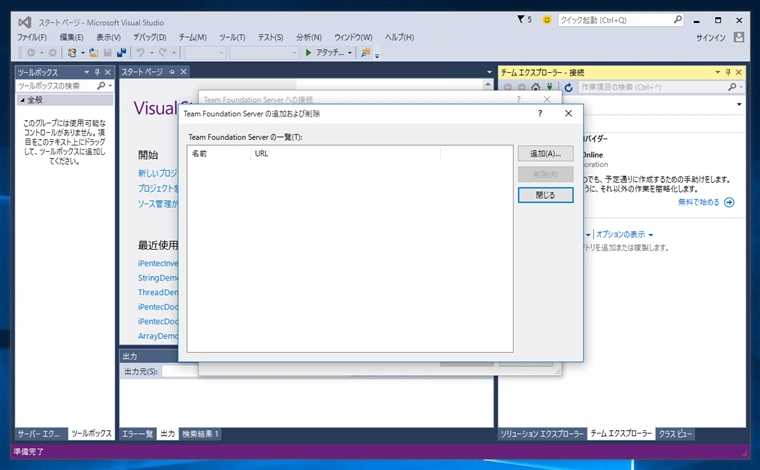Image resolution: width=760 pixels, height=470 pixels.
Task: Open the 編集(E) menu
Action: point(71,37)
